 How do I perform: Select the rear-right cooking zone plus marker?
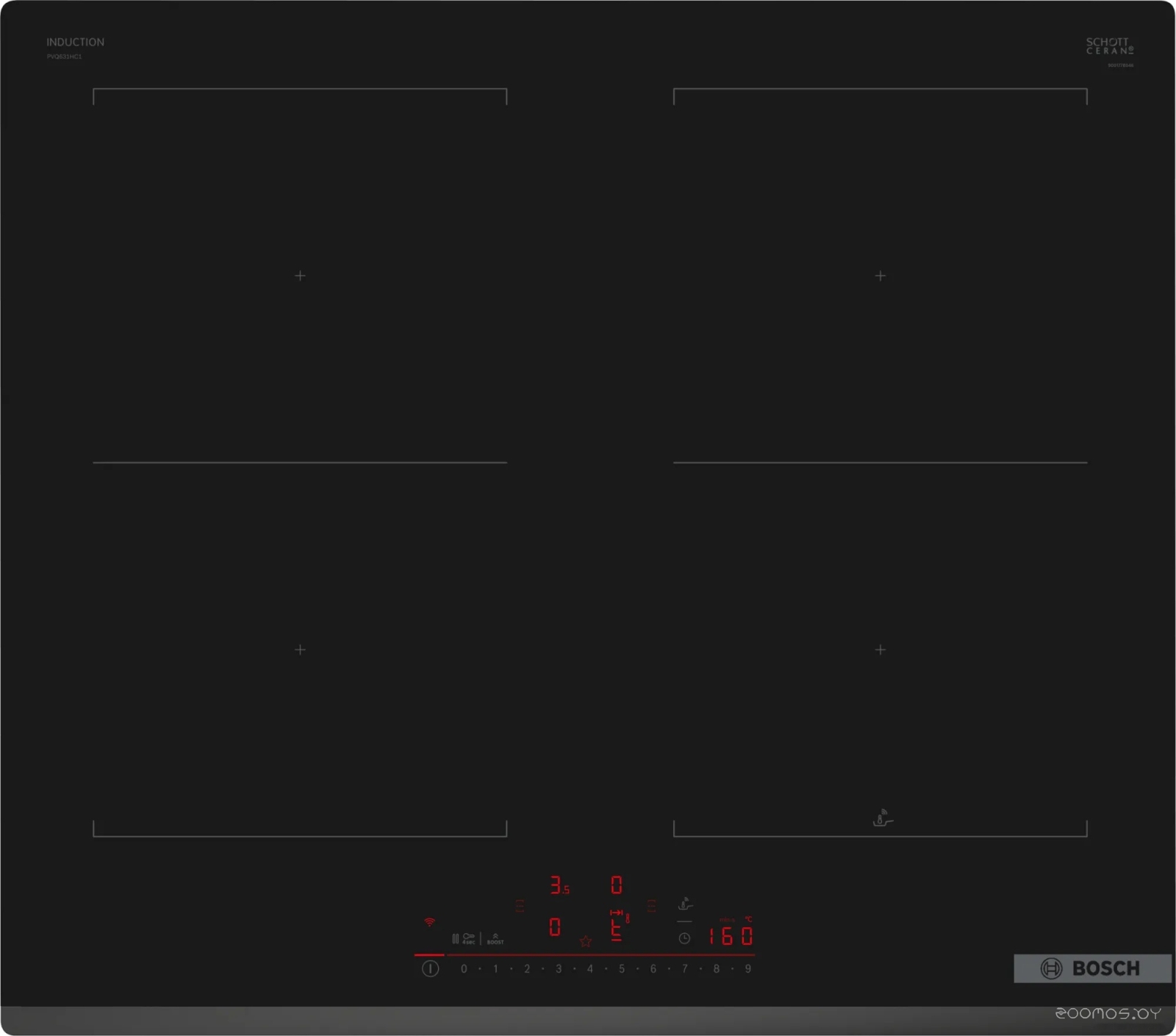coord(879,276)
